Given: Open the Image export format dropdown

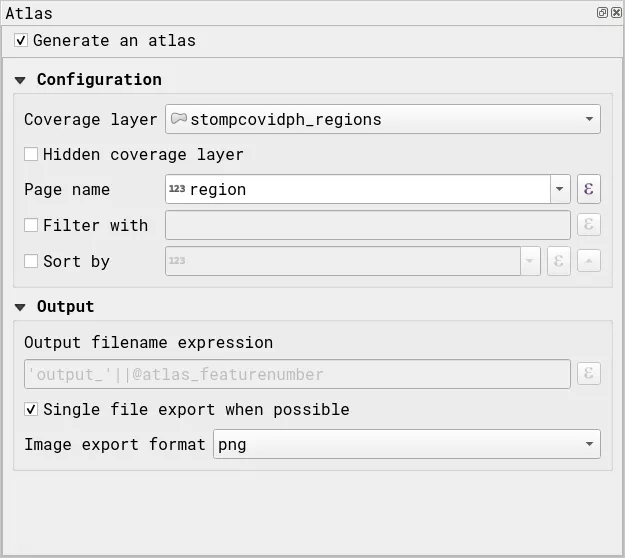Looking at the screenshot, I should click(x=589, y=444).
